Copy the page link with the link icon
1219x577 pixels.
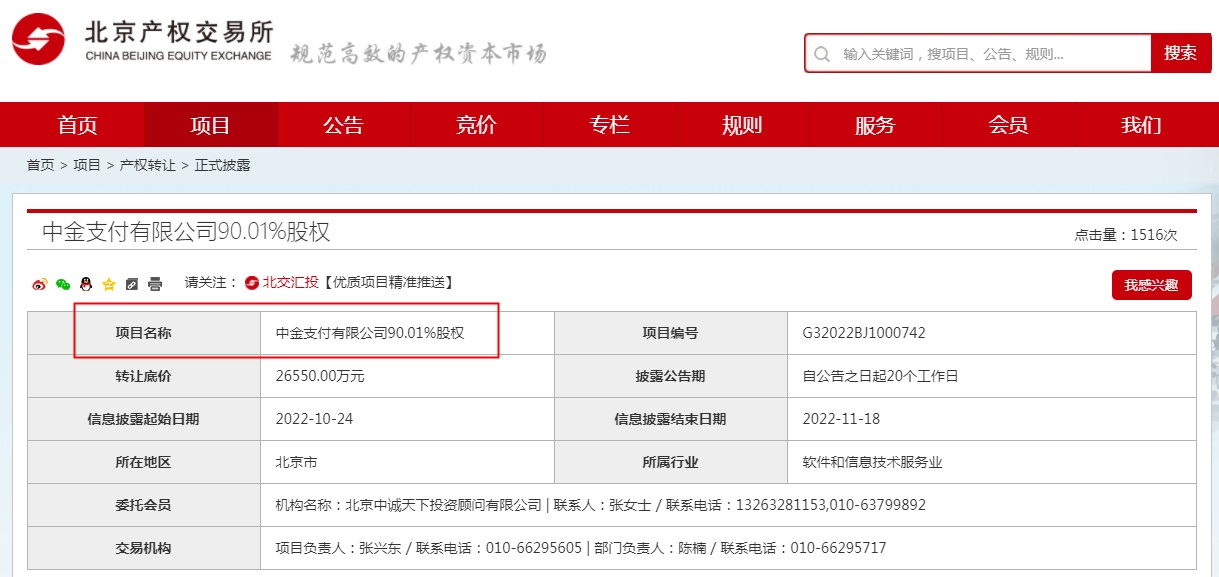[x=132, y=284]
